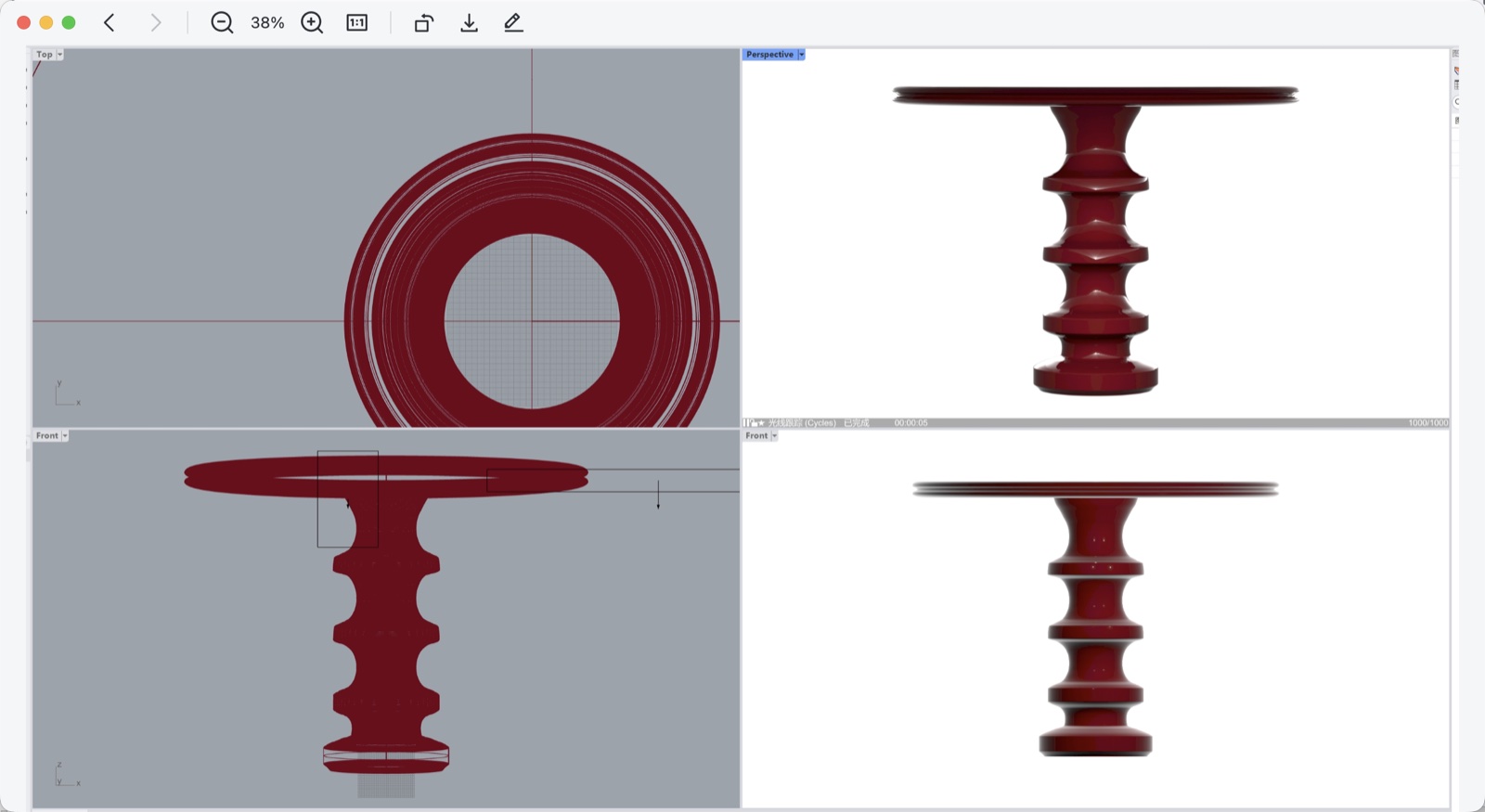This screenshot has width=1485, height=812.
Task: Zoom in with the plus magnifier
Action: tap(312, 22)
